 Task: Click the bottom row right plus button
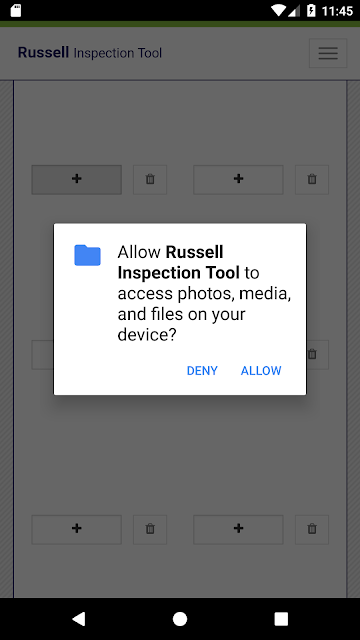238,529
